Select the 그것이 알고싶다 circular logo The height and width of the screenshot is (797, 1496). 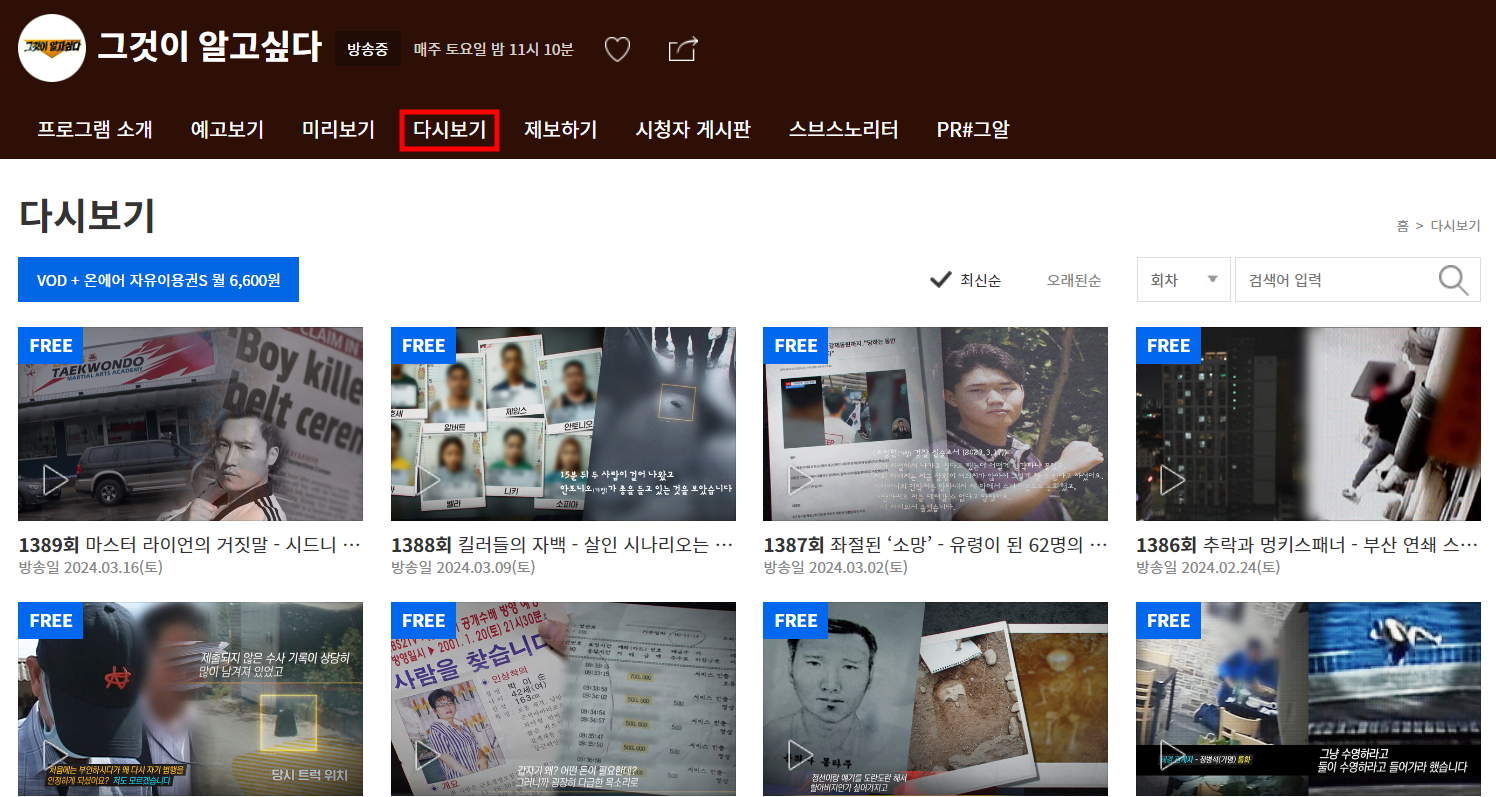click(x=51, y=48)
